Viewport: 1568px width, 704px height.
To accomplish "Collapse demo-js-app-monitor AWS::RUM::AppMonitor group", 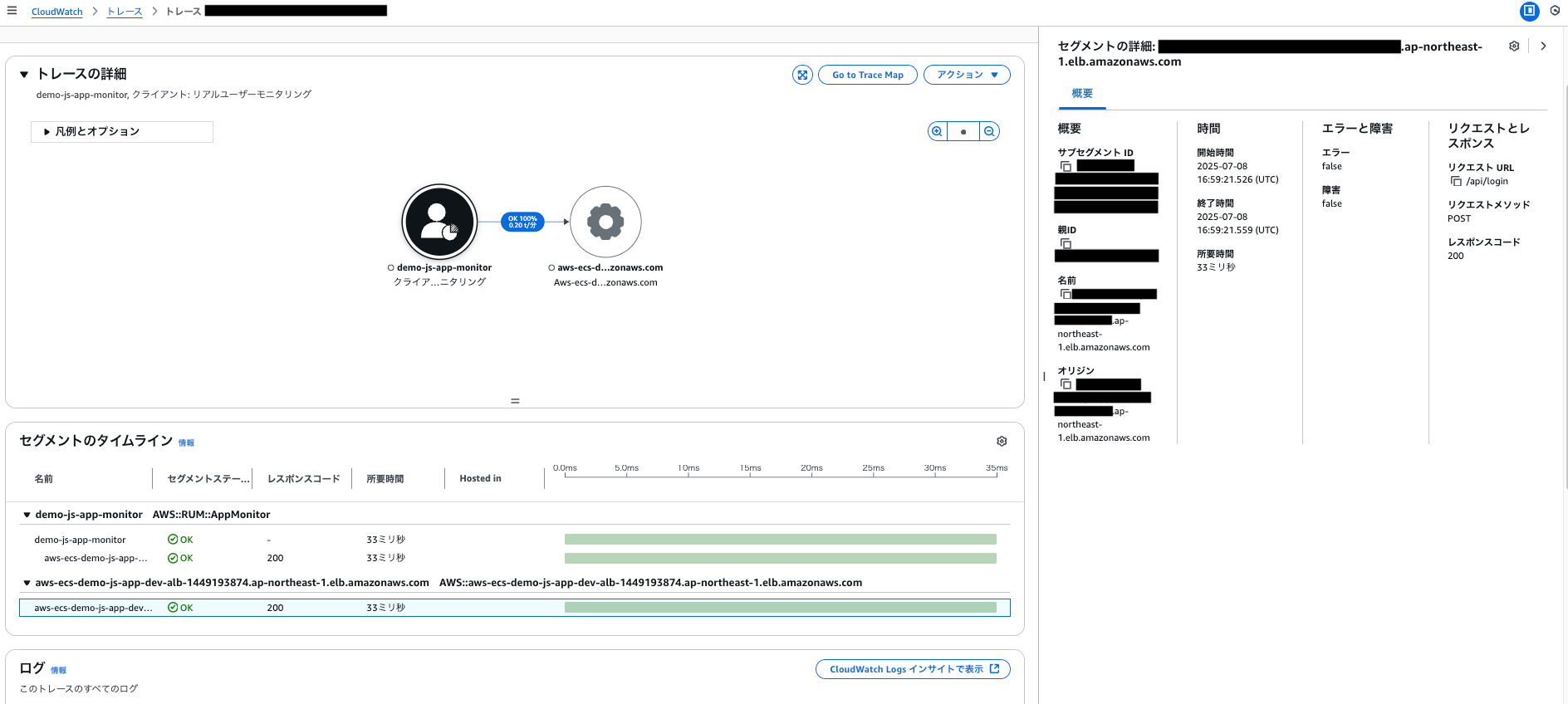I will click(x=27, y=515).
